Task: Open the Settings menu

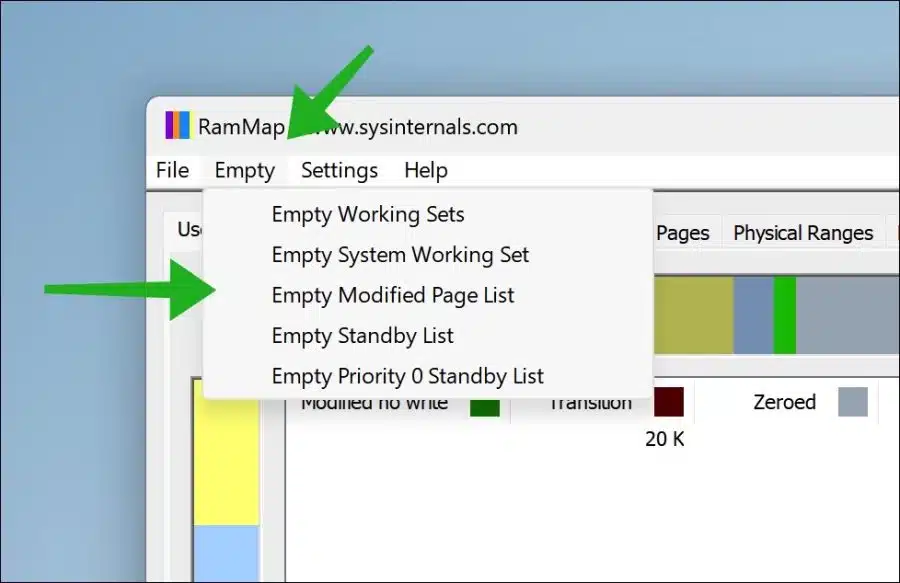Action: coord(339,170)
